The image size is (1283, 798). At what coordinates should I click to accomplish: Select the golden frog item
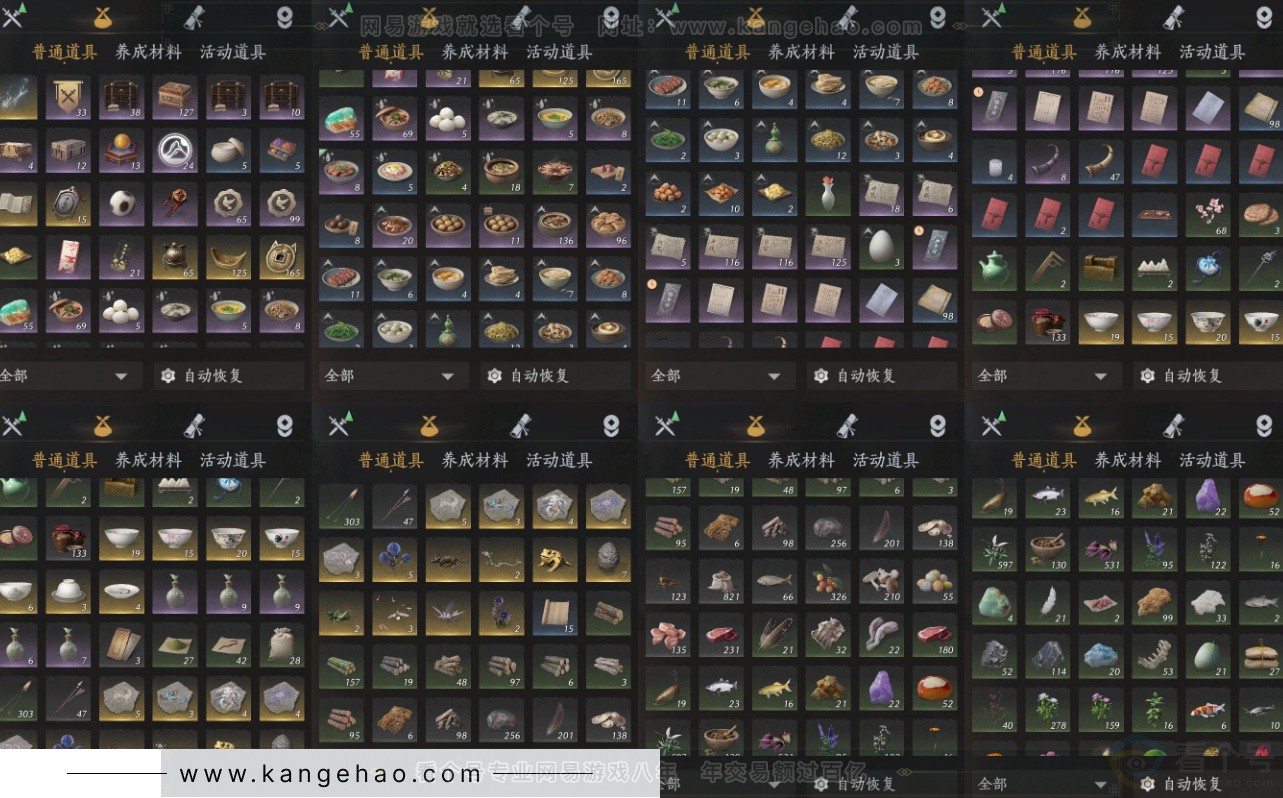pos(556,560)
